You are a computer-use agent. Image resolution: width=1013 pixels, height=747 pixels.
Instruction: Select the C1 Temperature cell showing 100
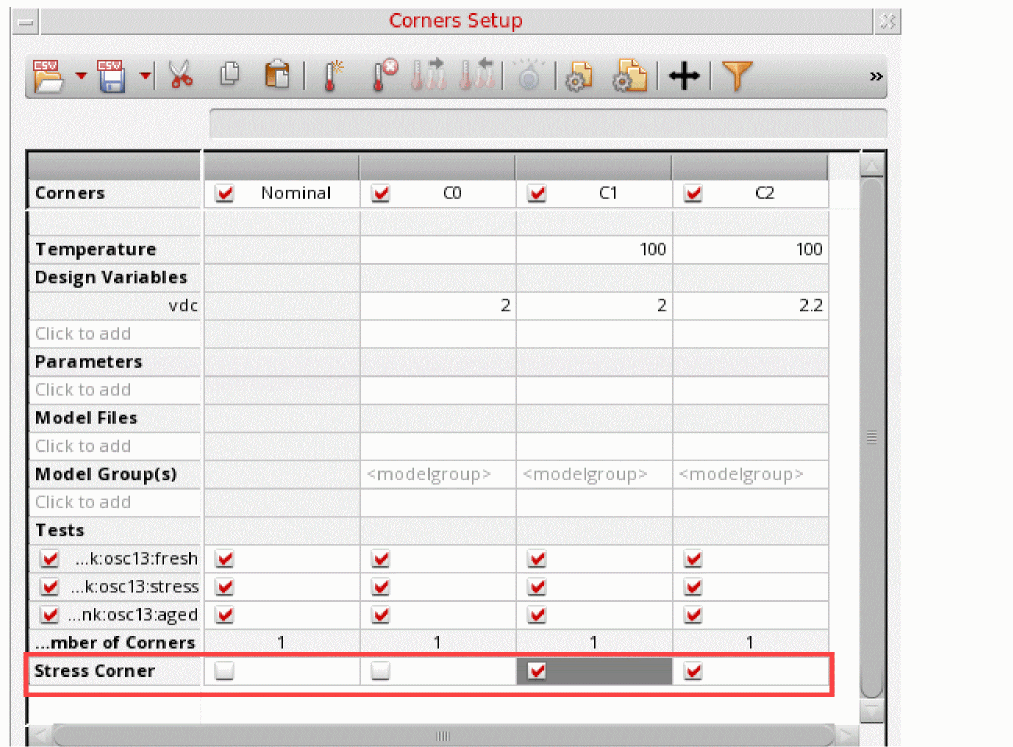coord(594,249)
